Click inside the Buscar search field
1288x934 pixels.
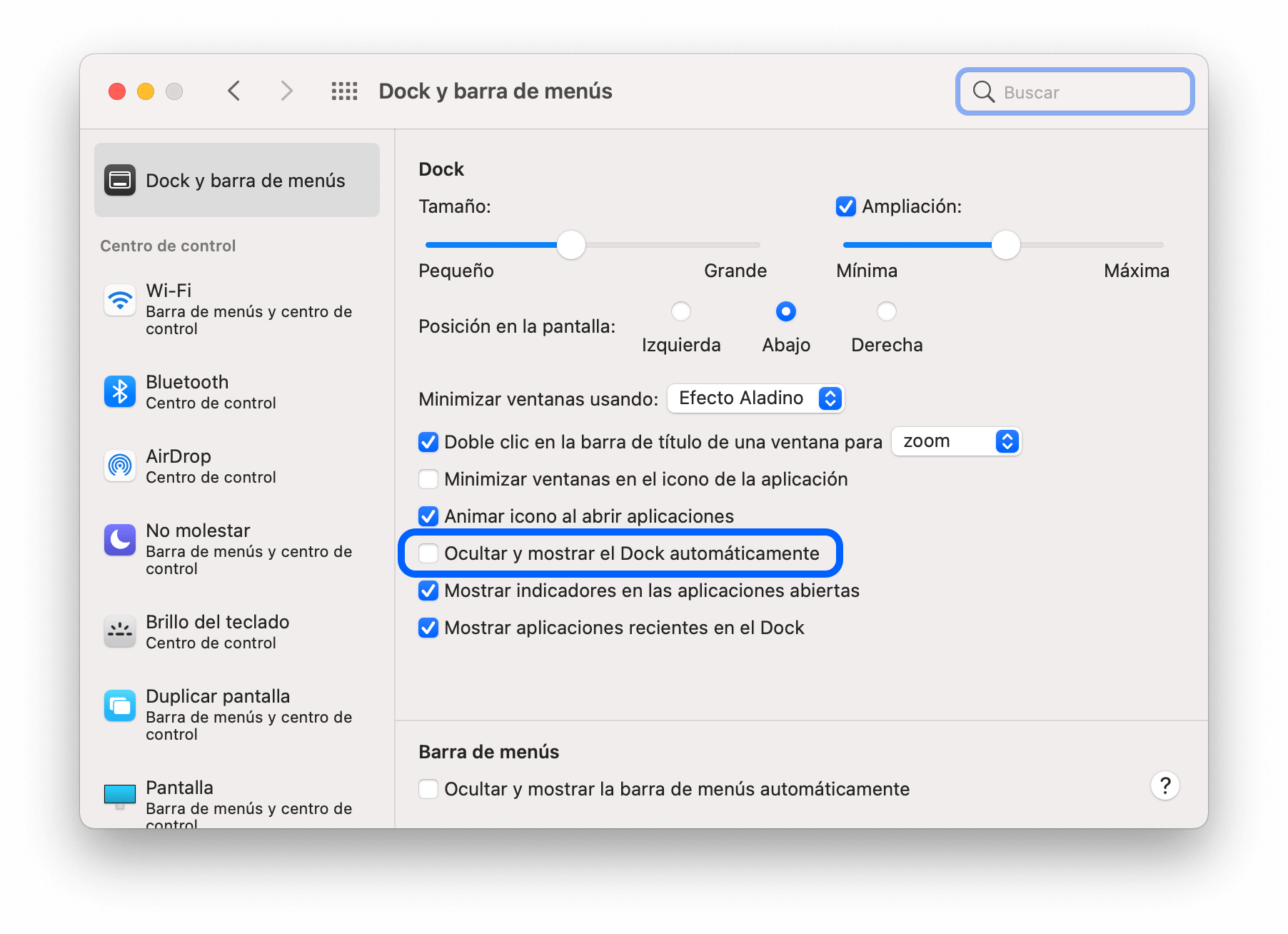point(1075,91)
